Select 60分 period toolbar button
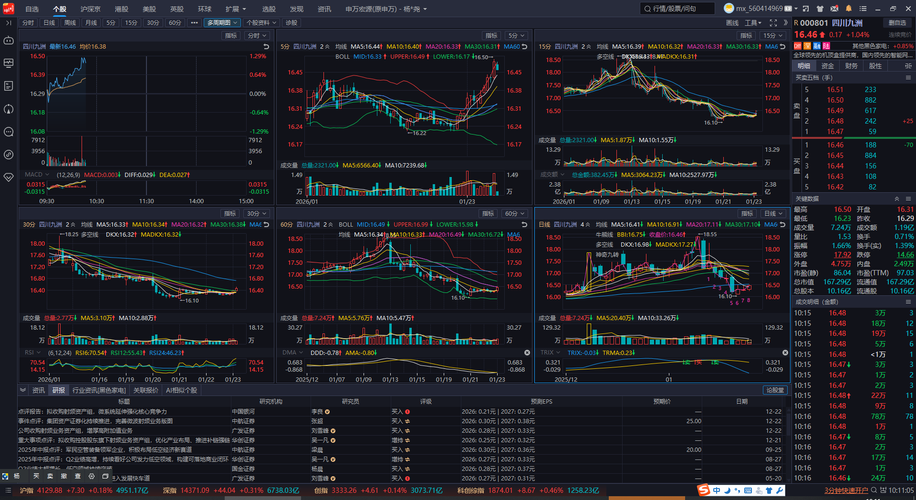Screen dimensions: 916x500 click(x=175, y=23)
